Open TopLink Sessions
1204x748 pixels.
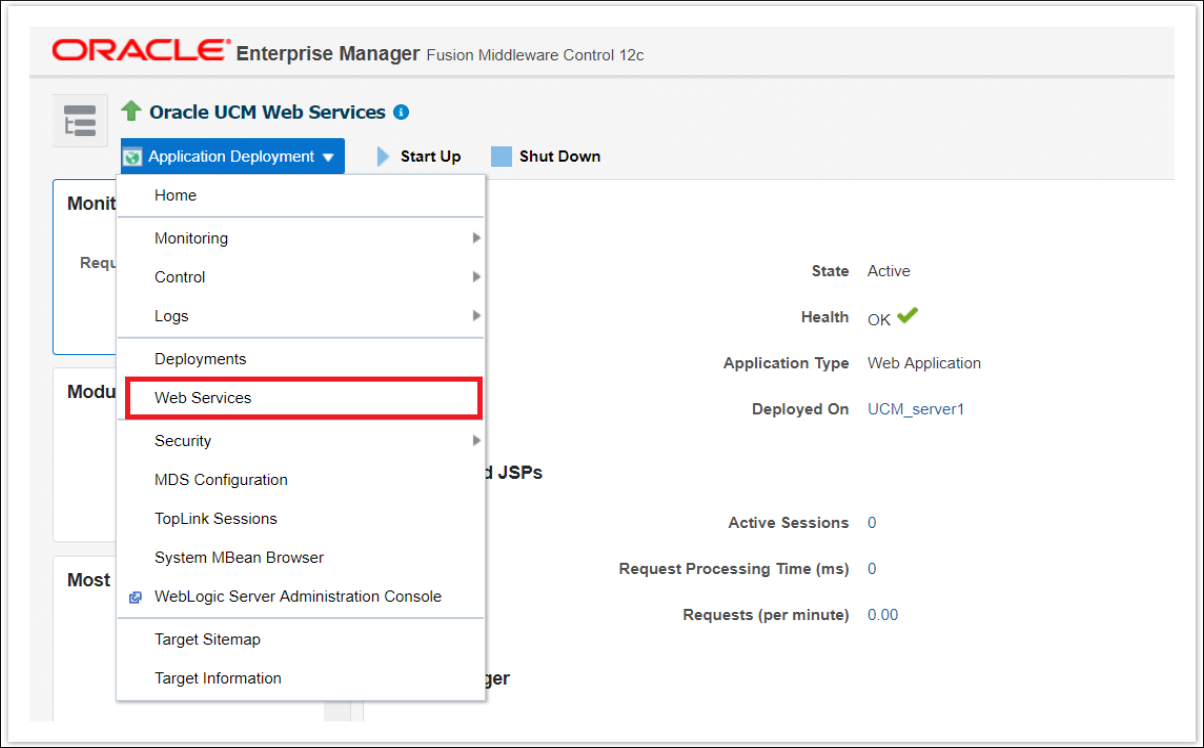tap(301, 519)
